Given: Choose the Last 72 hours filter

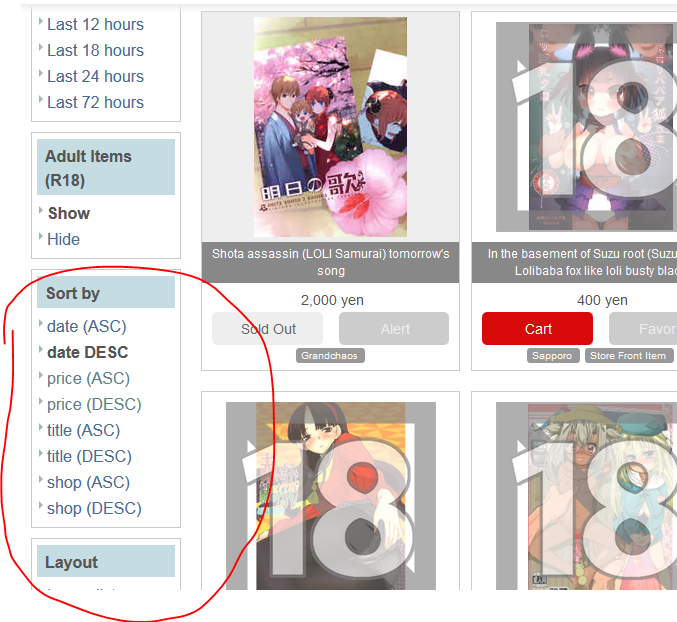Looking at the screenshot, I should (x=95, y=102).
